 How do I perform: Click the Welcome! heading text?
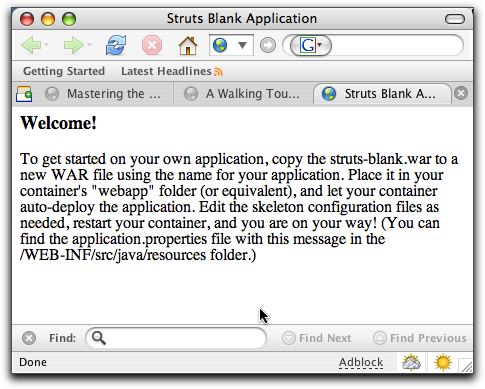click(59, 123)
